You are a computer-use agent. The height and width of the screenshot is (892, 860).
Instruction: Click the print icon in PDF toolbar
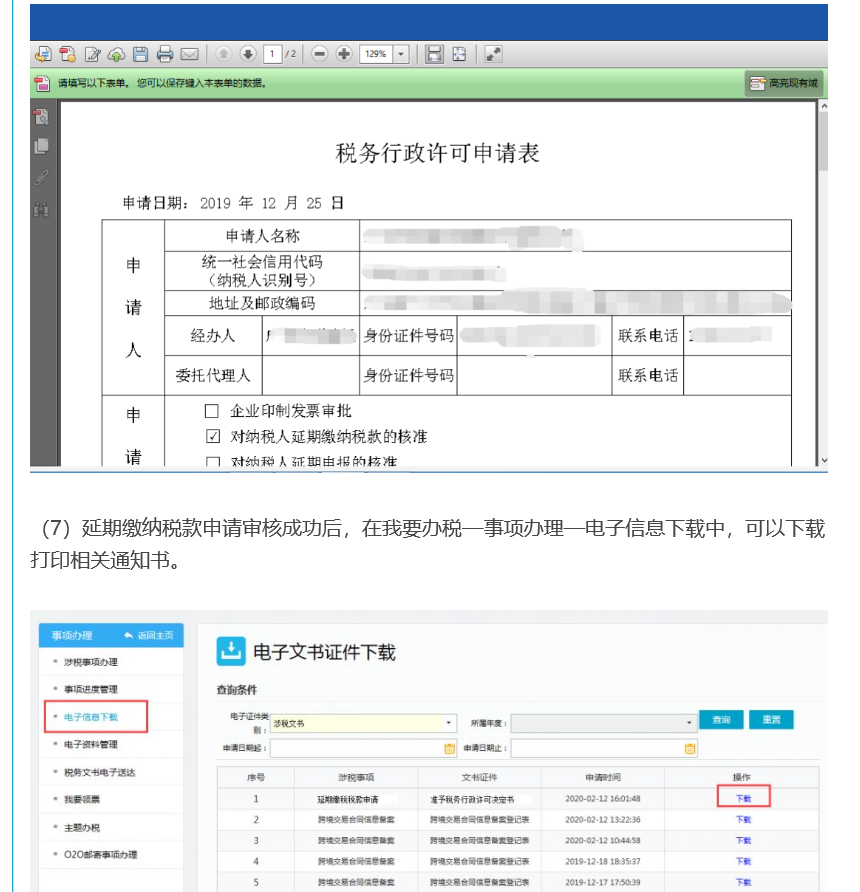coord(165,54)
